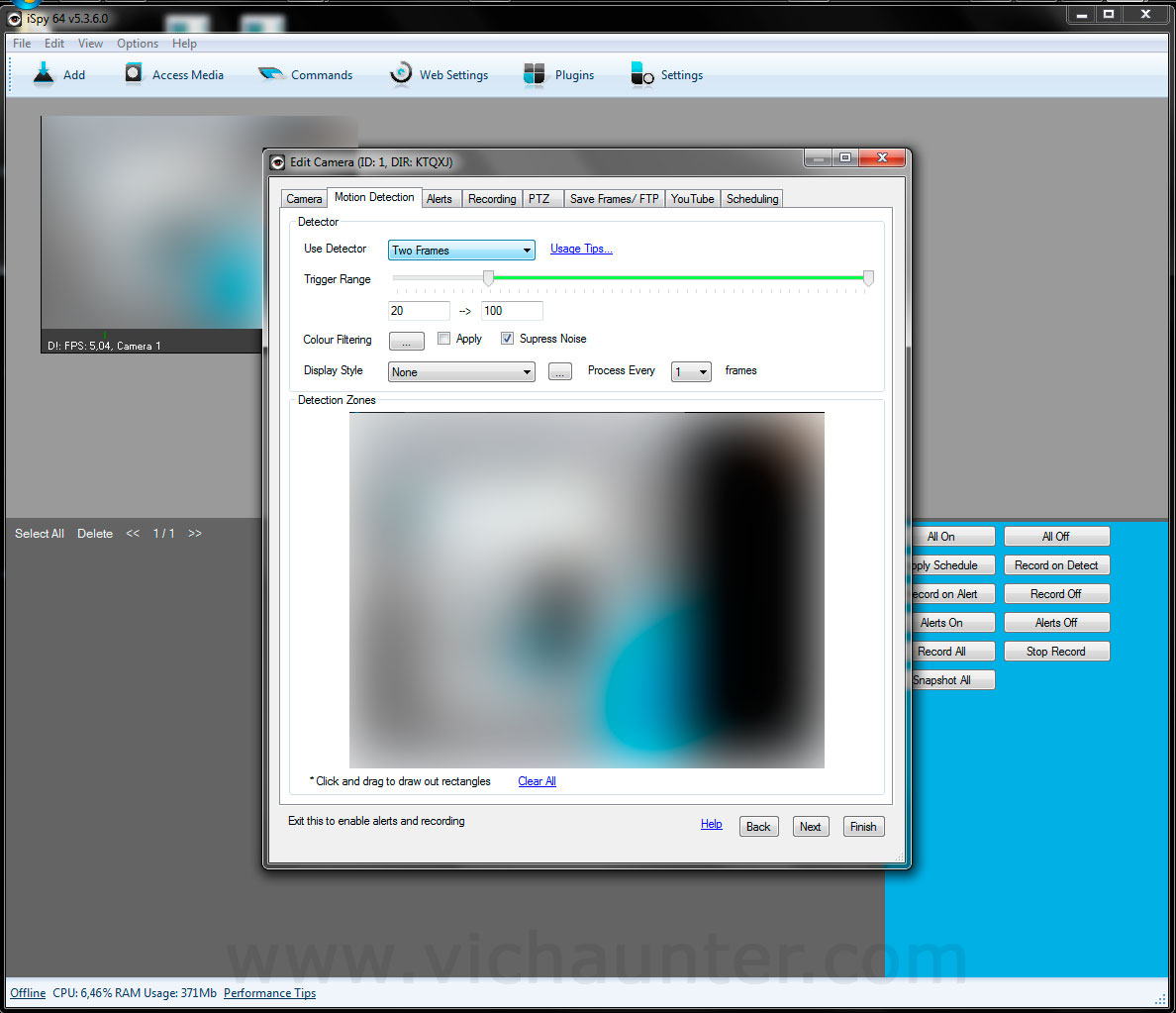Open the View menu

(90, 44)
